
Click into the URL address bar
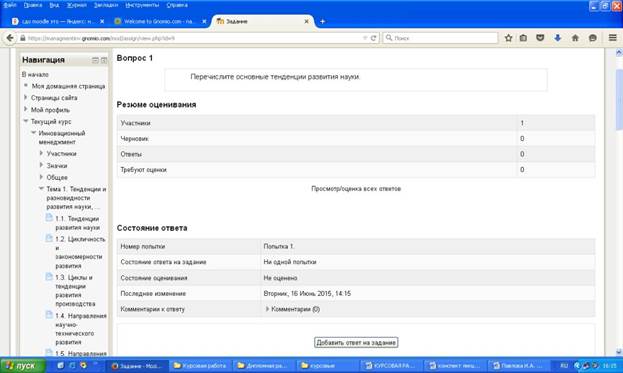point(195,38)
